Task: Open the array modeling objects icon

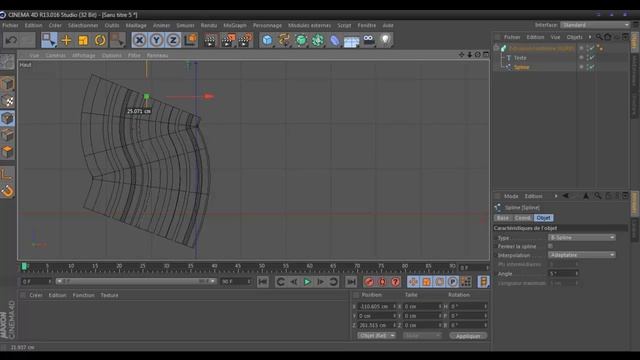Action: click(318, 40)
